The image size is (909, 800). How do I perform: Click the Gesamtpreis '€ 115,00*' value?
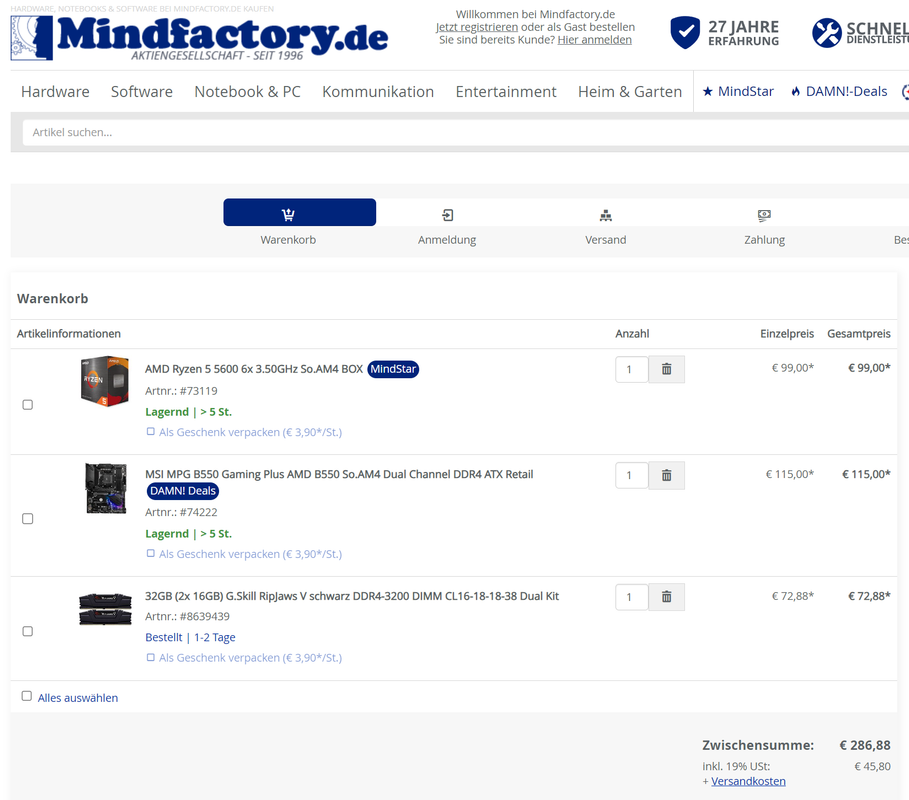click(866, 474)
